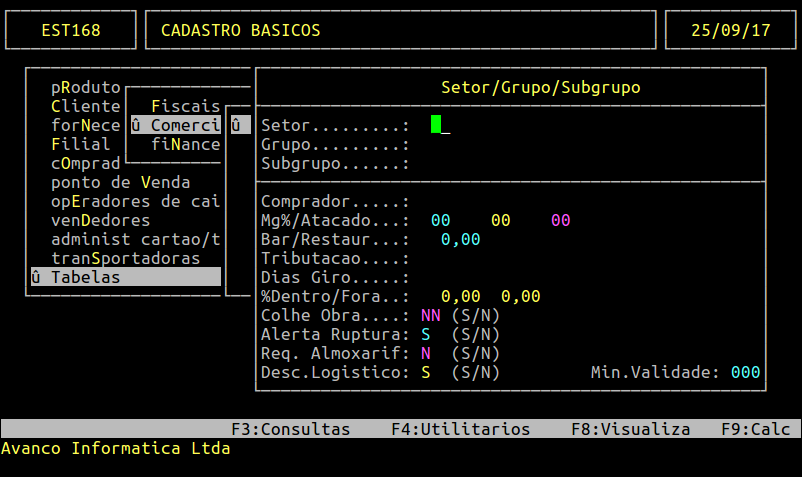Click the CADASTRO BASICOS header title

click(x=241, y=30)
